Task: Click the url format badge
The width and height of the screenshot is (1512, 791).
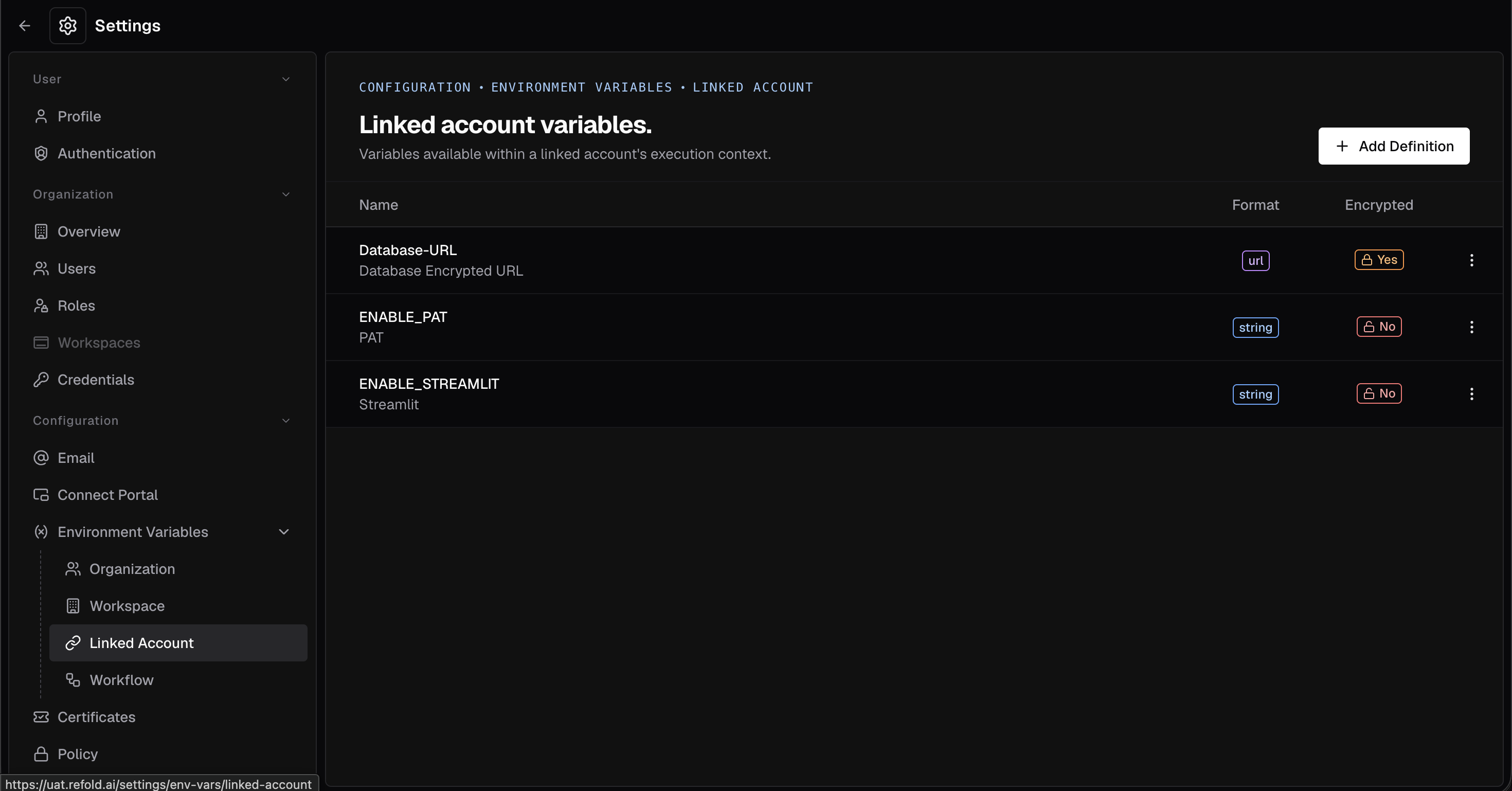Action: pos(1255,260)
